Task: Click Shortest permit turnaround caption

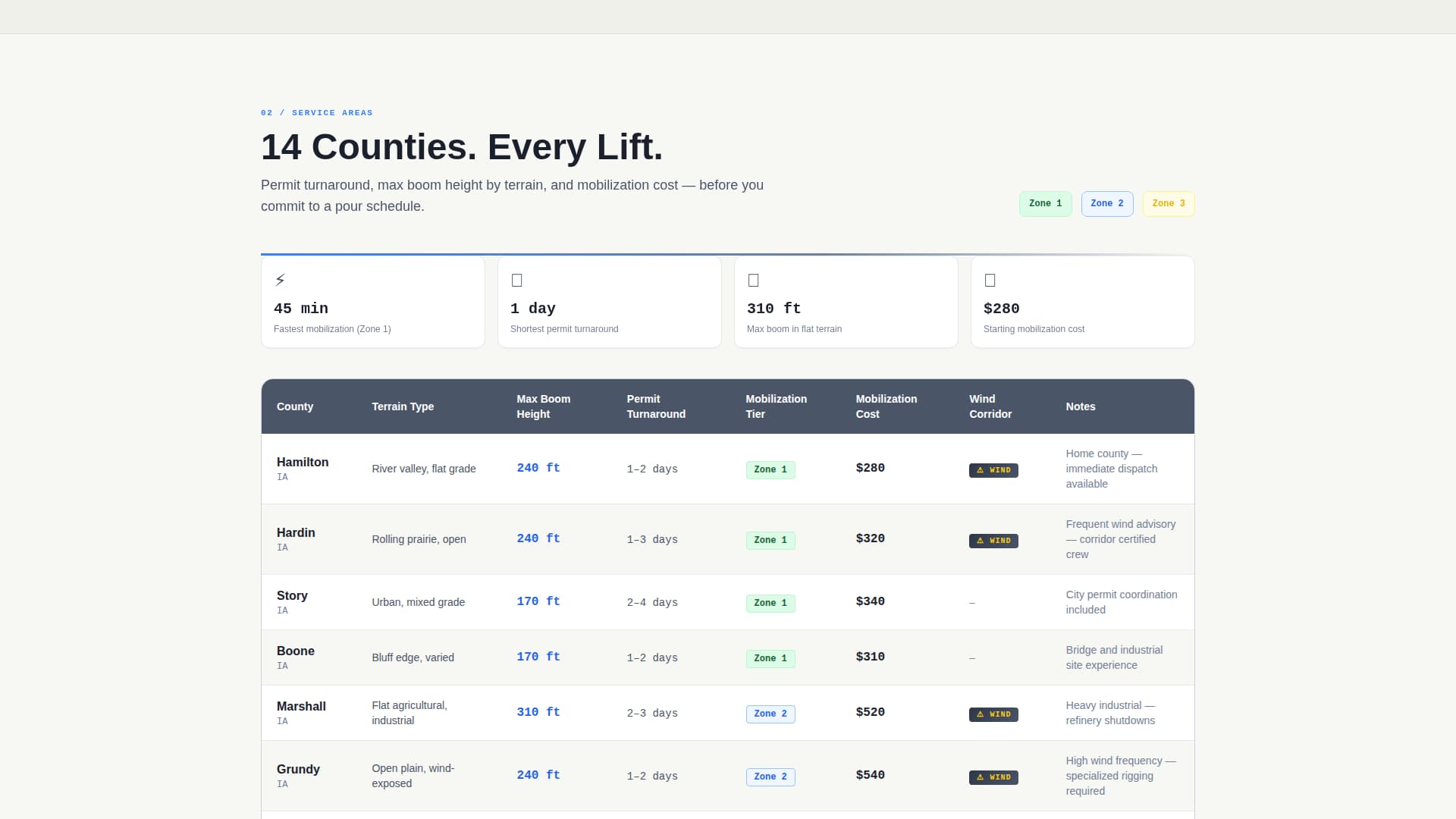Action: (x=564, y=329)
